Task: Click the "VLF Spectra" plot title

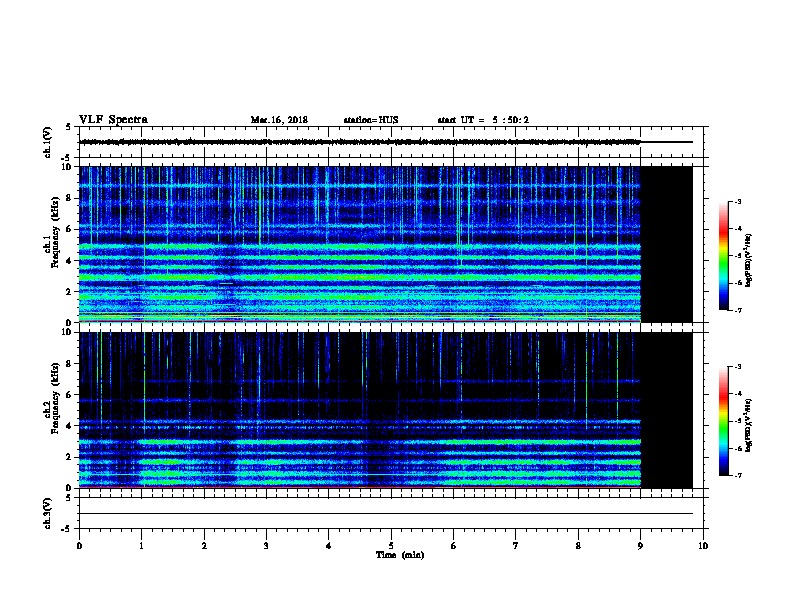Action: (113, 120)
